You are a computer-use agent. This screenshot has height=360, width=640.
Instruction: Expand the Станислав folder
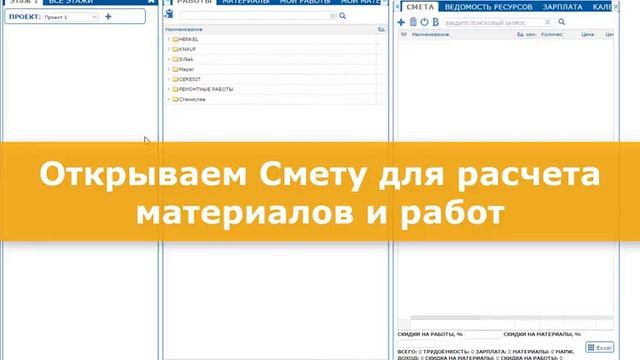(169, 99)
